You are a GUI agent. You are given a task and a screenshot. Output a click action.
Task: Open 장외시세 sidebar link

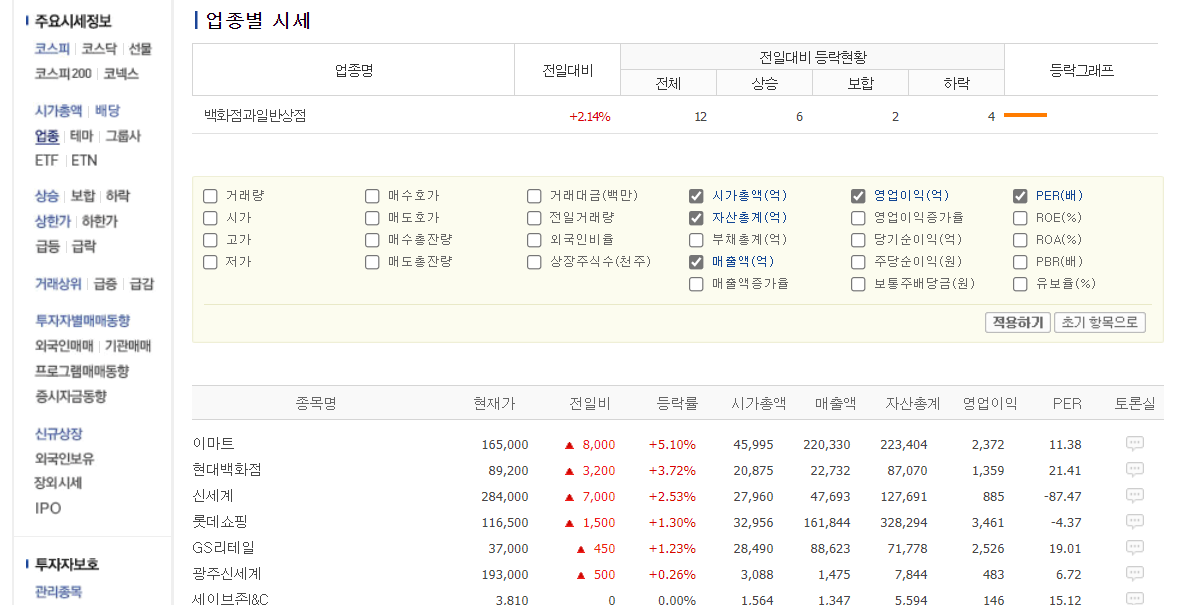[x=58, y=483]
